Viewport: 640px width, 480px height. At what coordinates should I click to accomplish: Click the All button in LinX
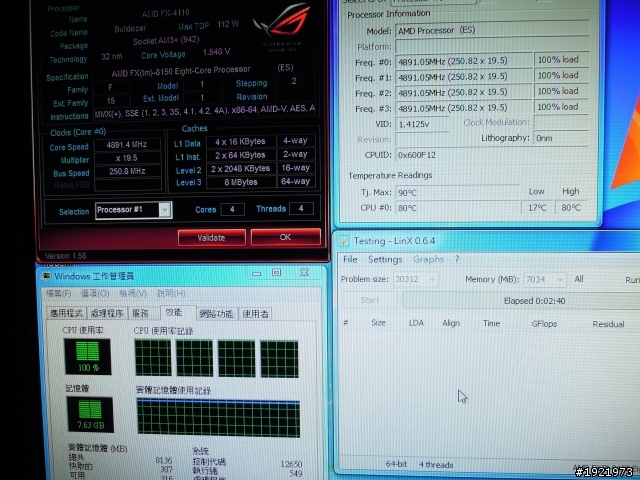[x=579, y=279]
